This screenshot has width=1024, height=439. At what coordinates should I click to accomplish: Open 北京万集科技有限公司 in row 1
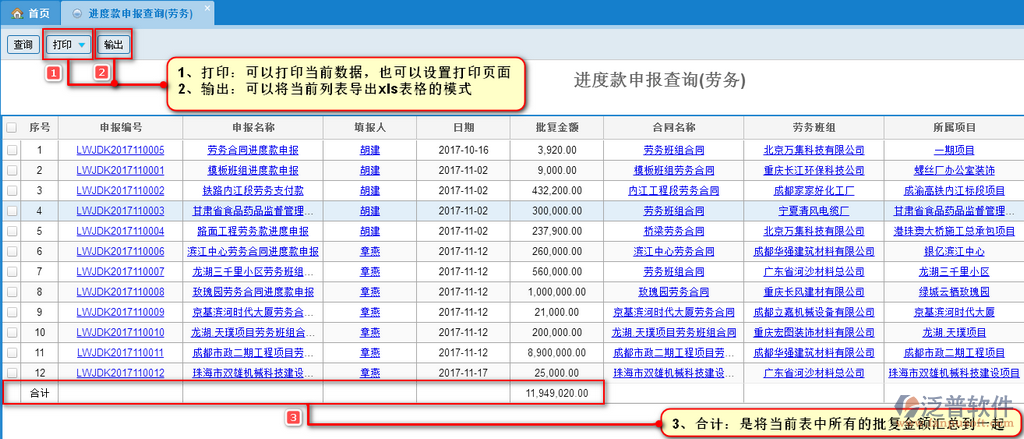coord(813,150)
